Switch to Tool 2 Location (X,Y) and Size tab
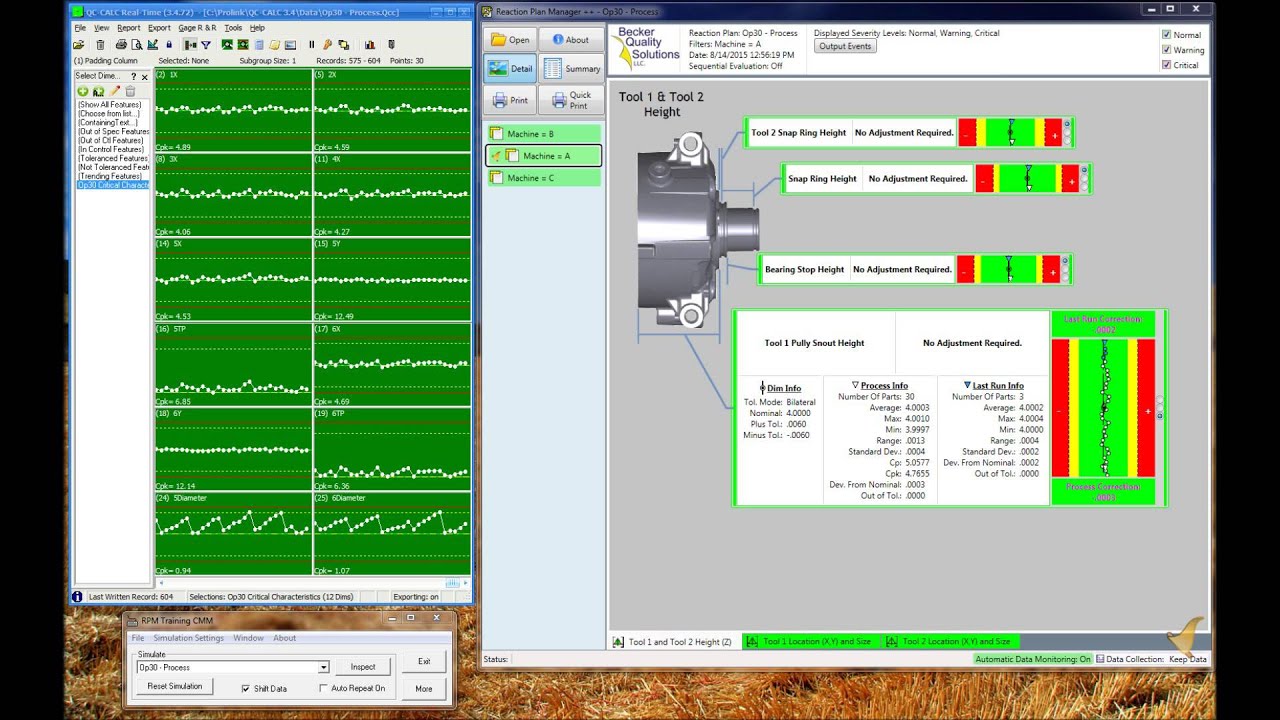The image size is (1280, 720). (x=950, y=641)
